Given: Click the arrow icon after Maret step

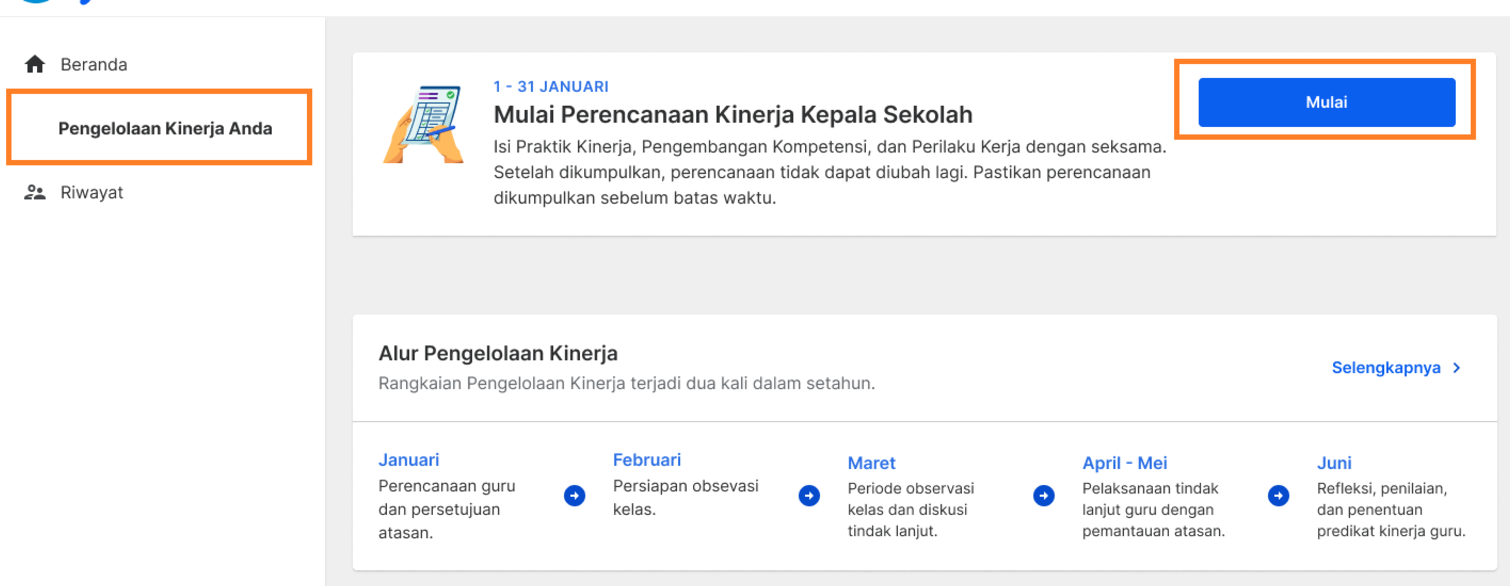Looking at the screenshot, I should click(x=1044, y=496).
